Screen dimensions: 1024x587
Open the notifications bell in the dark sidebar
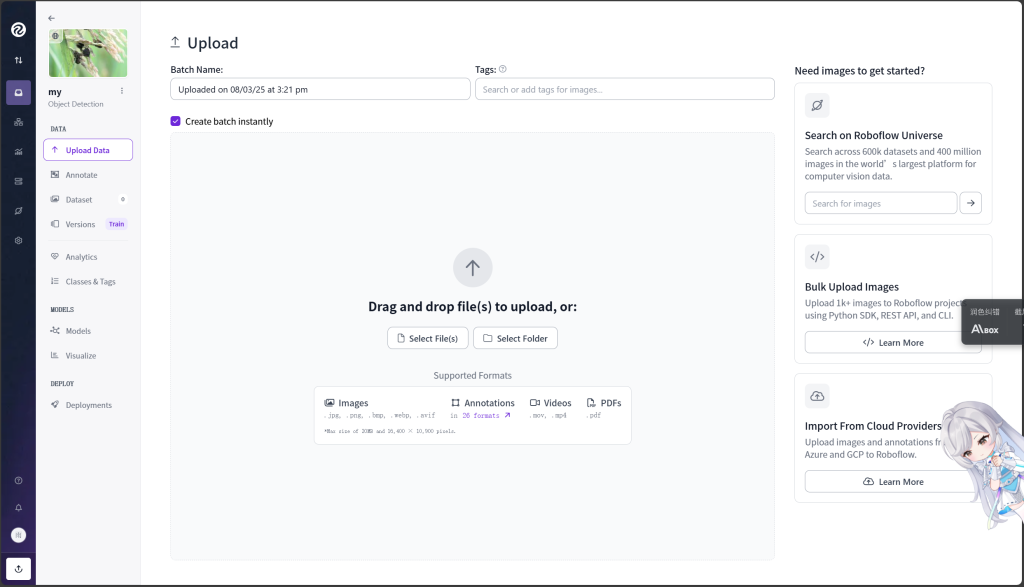tap(18, 508)
